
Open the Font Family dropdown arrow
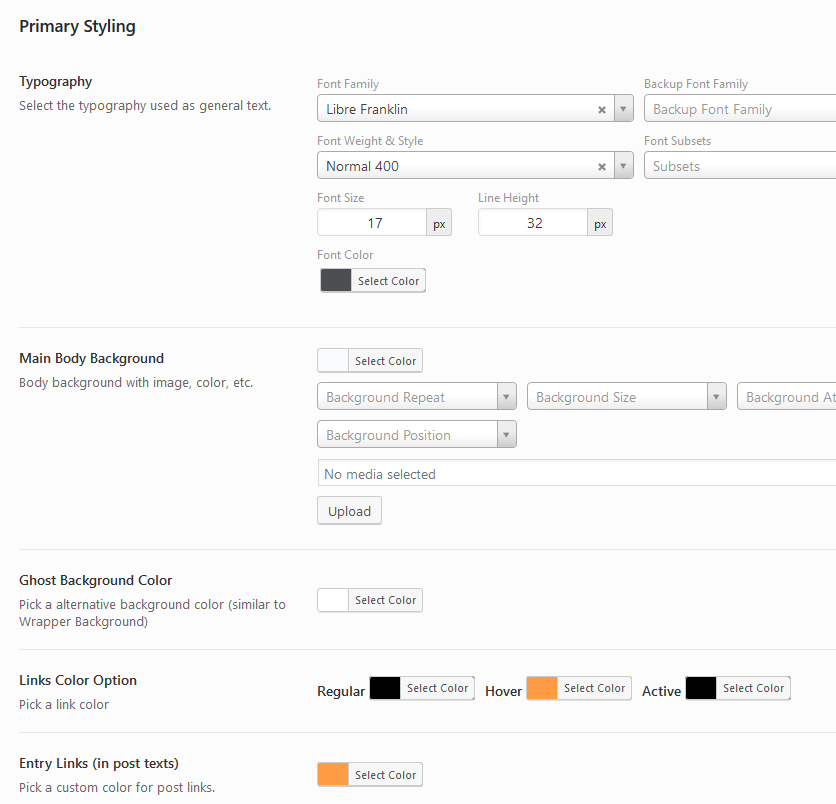point(624,109)
